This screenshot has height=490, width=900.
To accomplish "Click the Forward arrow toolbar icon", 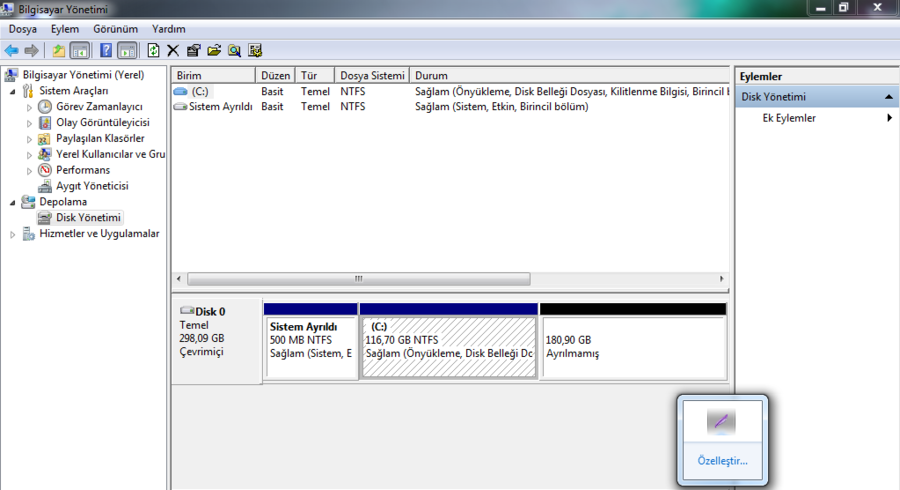I will 32,50.
